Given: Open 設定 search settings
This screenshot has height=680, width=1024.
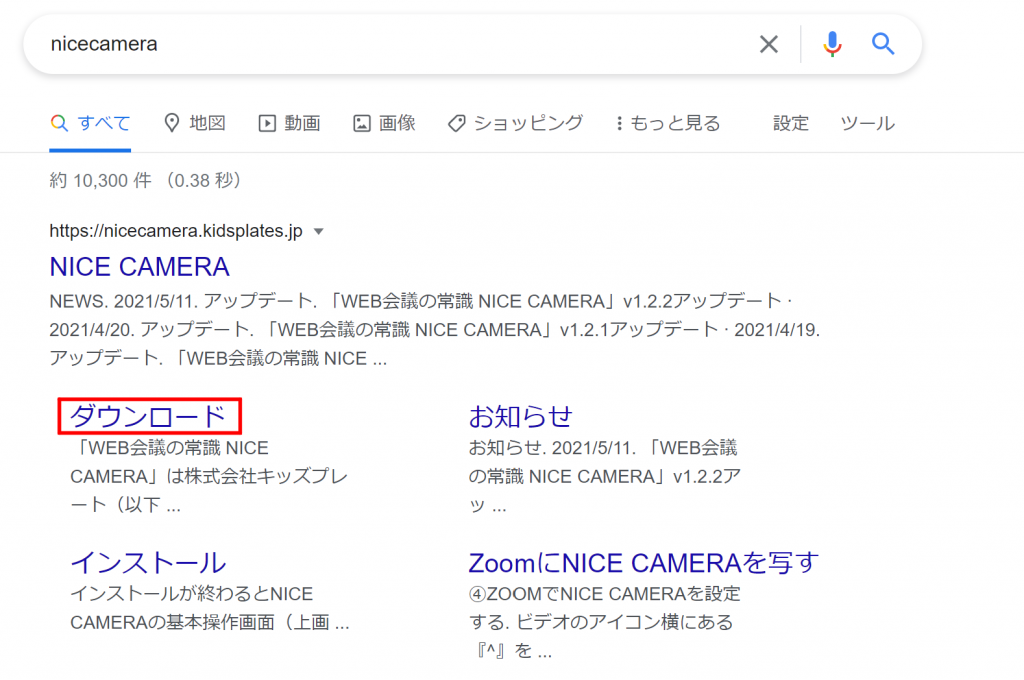Looking at the screenshot, I should click(791, 123).
